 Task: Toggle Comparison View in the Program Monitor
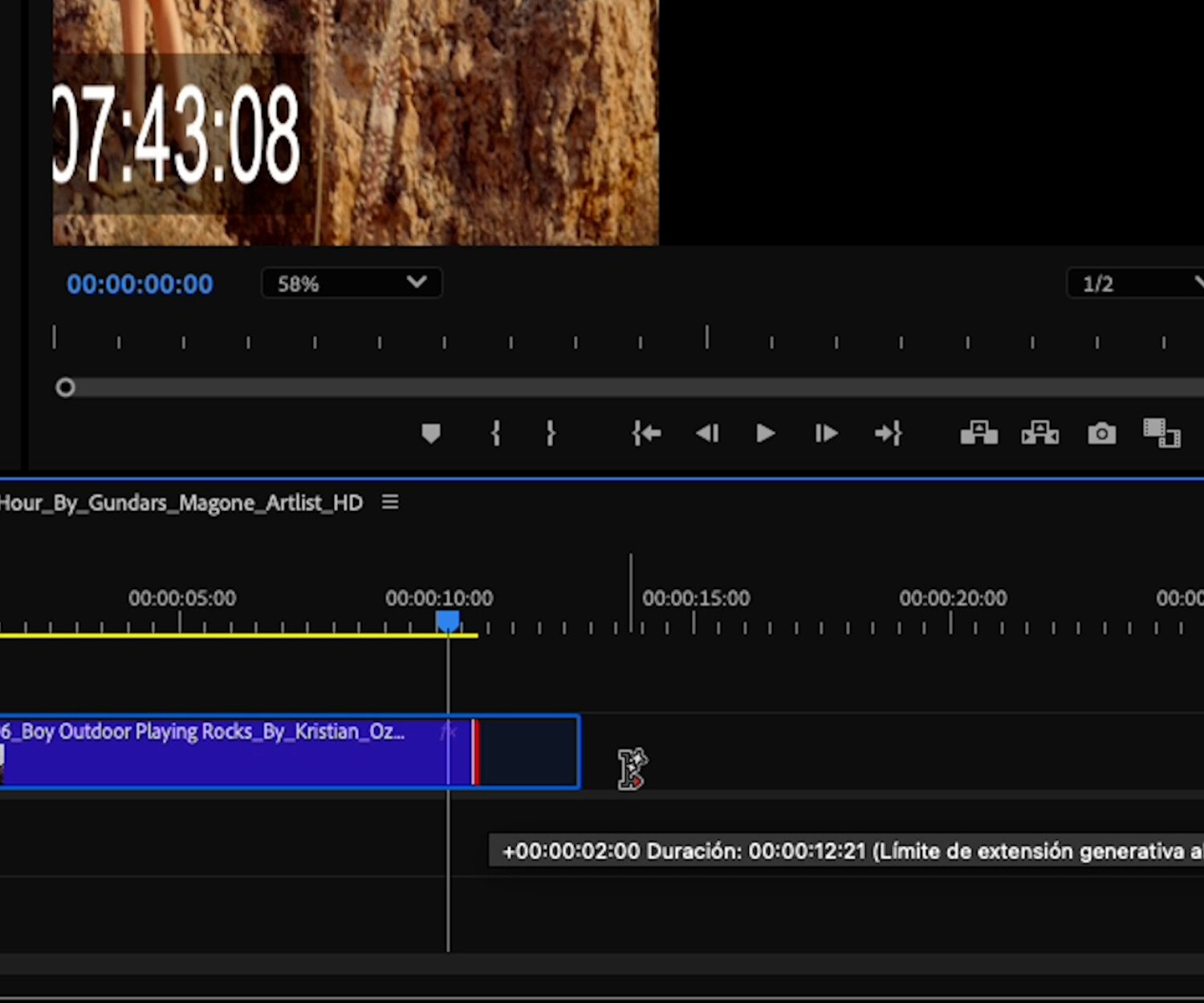[1161, 433]
